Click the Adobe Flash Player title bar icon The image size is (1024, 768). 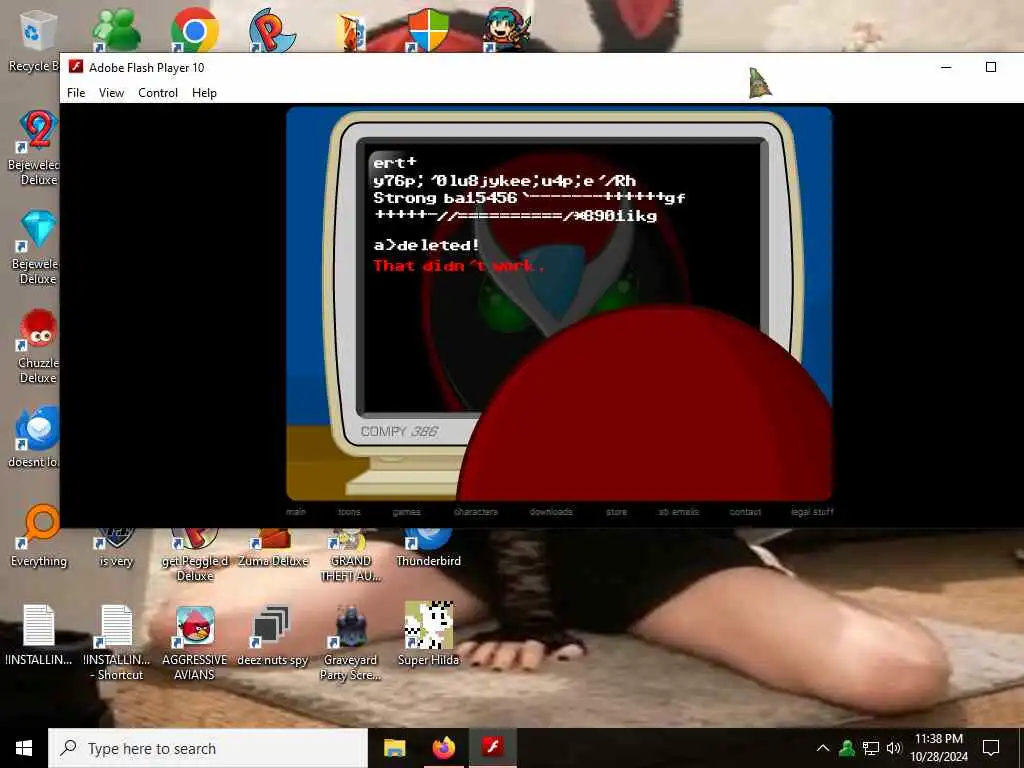point(76,67)
